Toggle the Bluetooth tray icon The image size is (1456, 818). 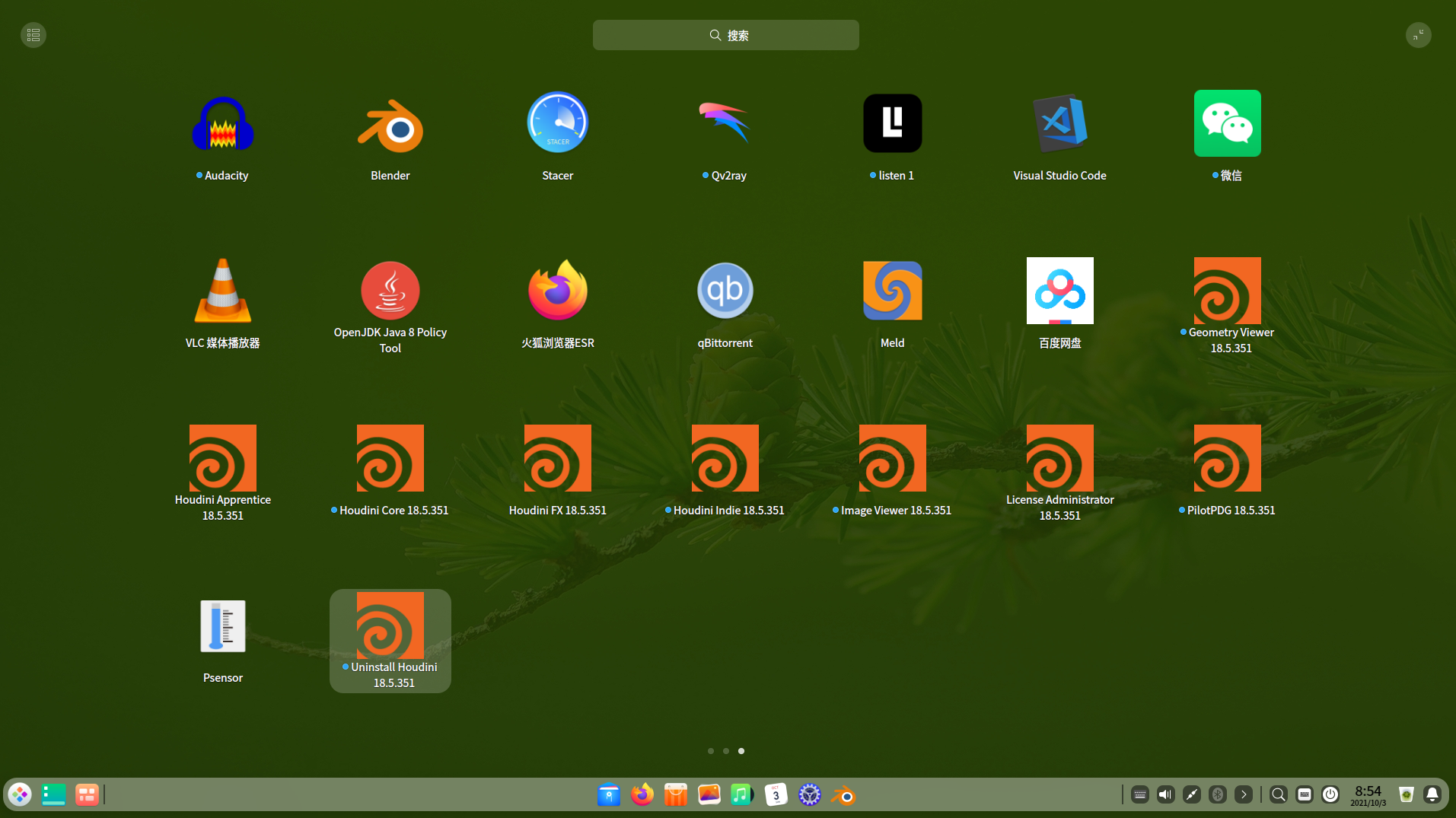[x=1217, y=795]
